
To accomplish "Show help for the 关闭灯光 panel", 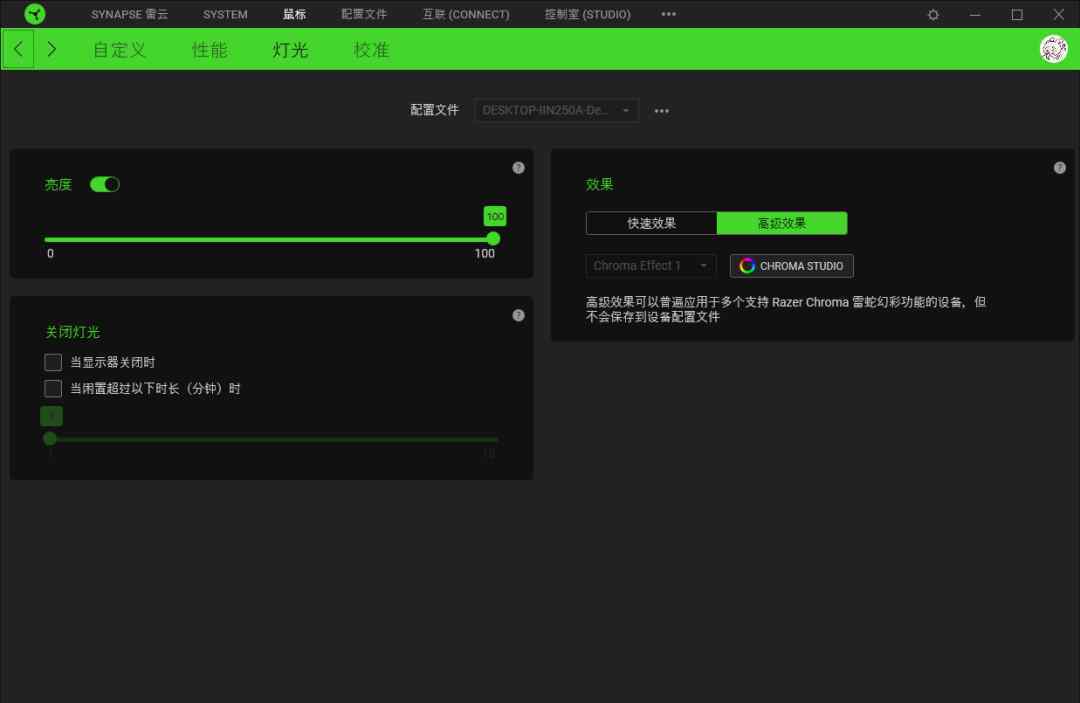I will (x=518, y=315).
